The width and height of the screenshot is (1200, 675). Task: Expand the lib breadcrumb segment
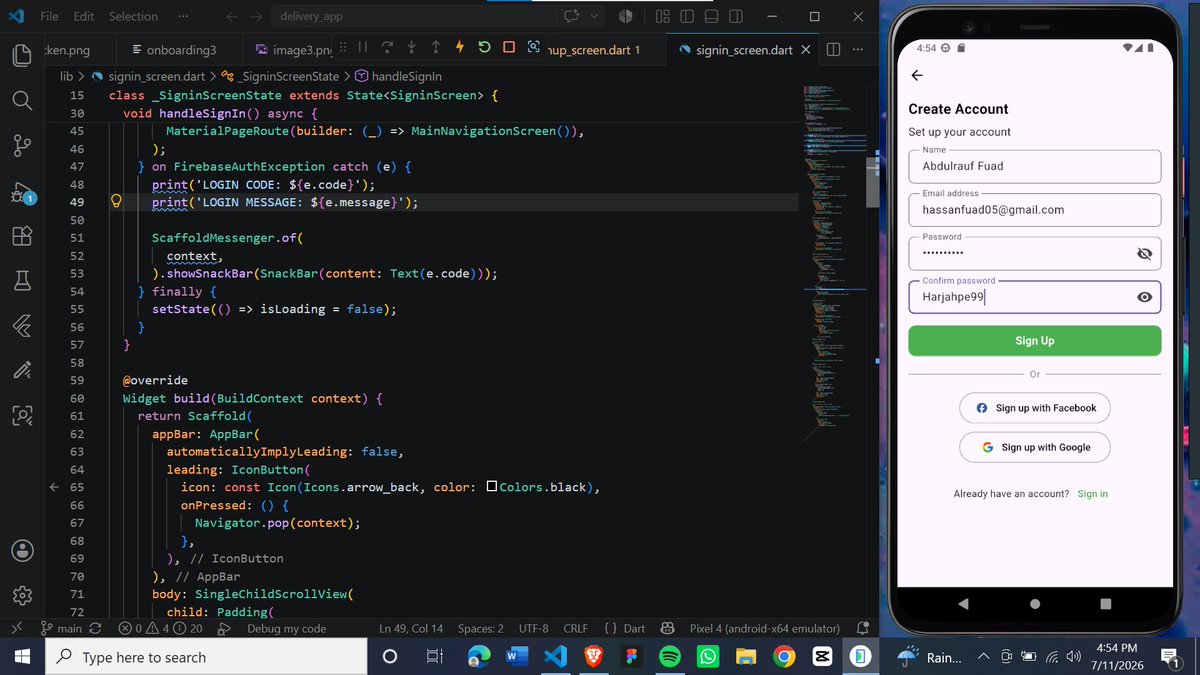coord(66,76)
